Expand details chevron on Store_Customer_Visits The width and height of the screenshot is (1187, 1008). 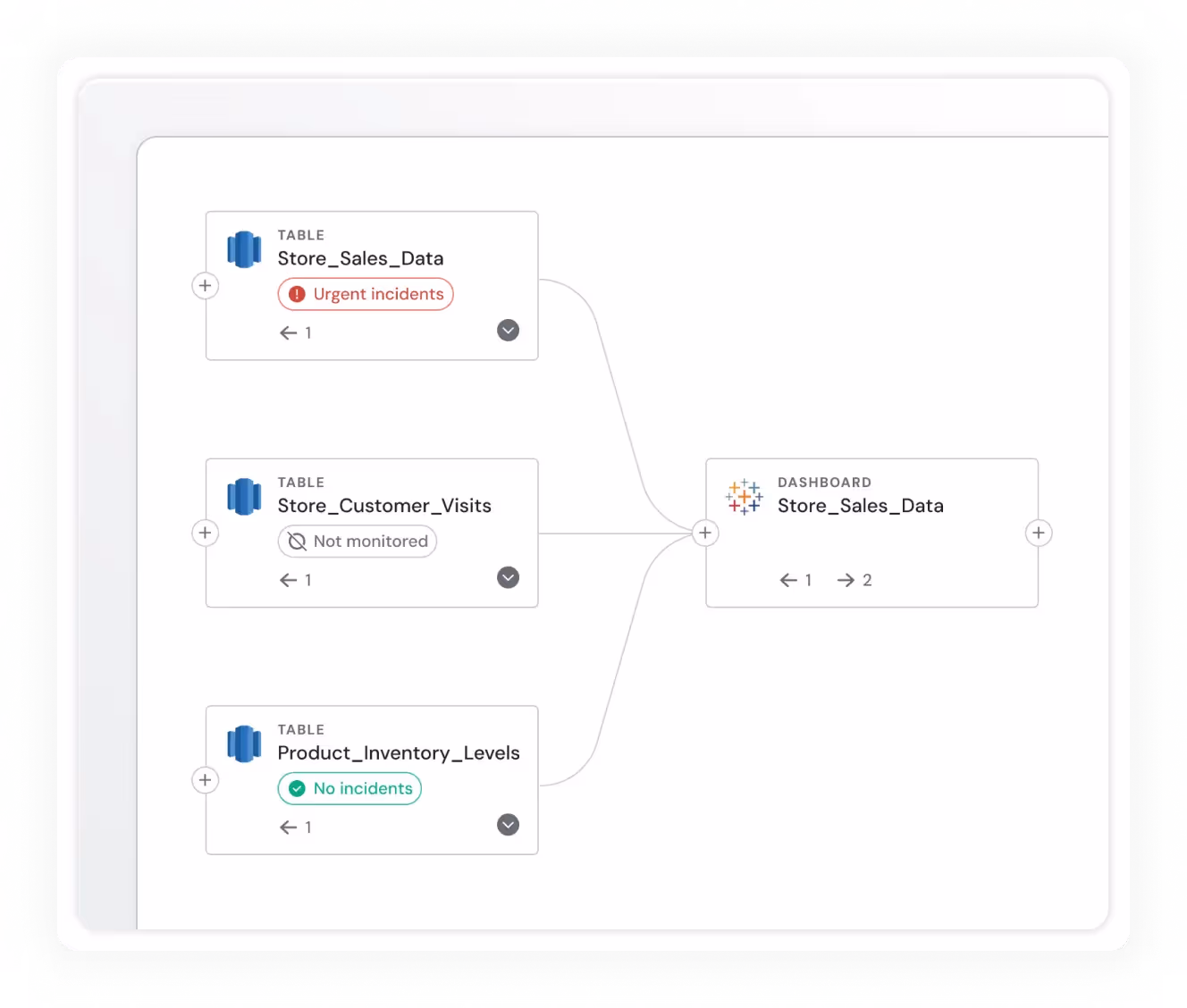(509, 578)
